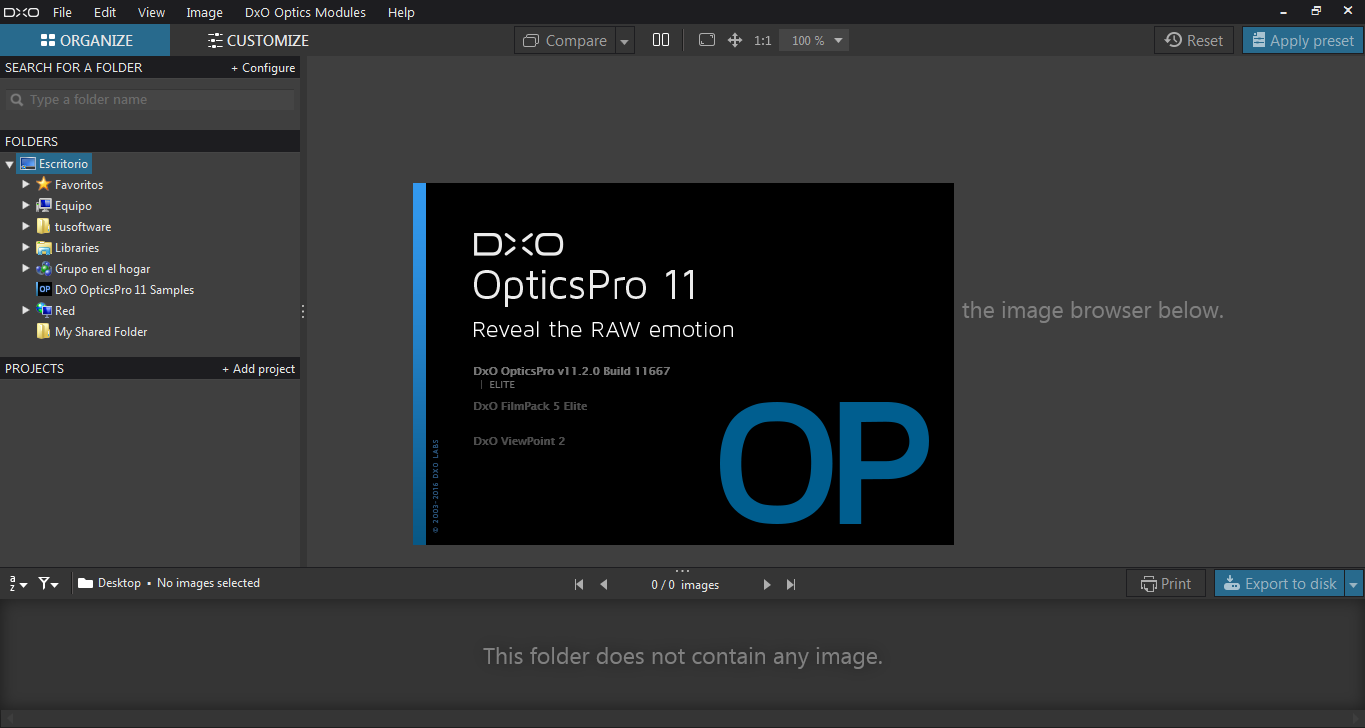The image size is (1365, 728).
Task: Click the Libraries folder icon
Action: click(43, 247)
